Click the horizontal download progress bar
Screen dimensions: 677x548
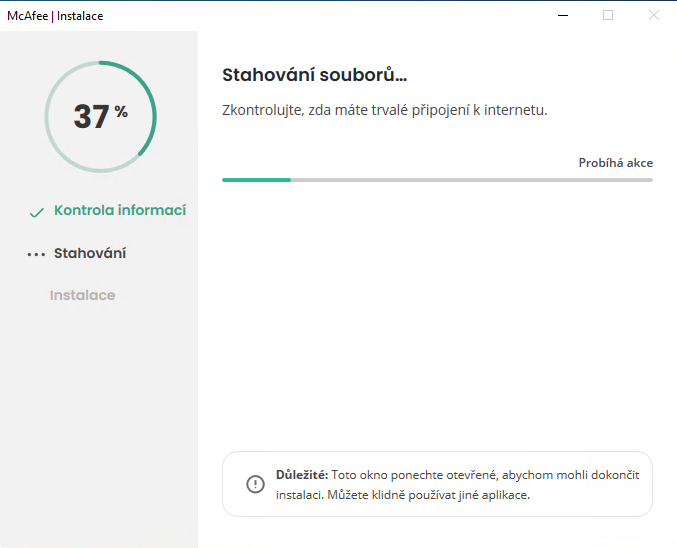437,180
